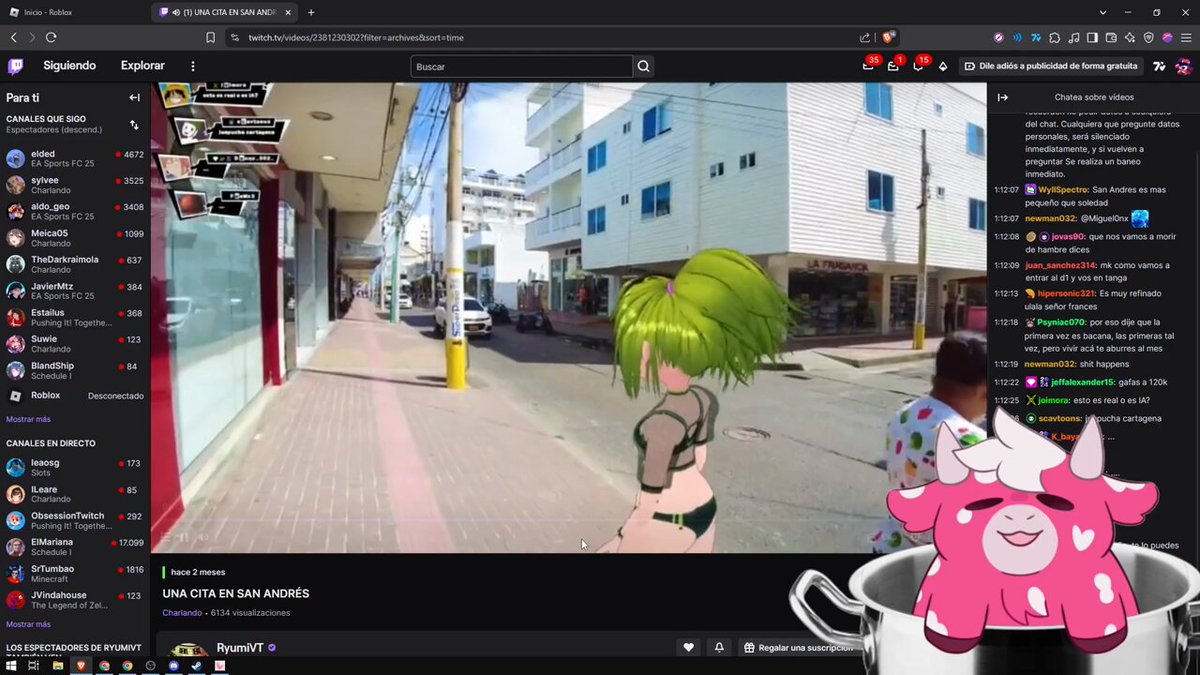Click the heart follow button for RyumiVT

click(x=688, y=648)
